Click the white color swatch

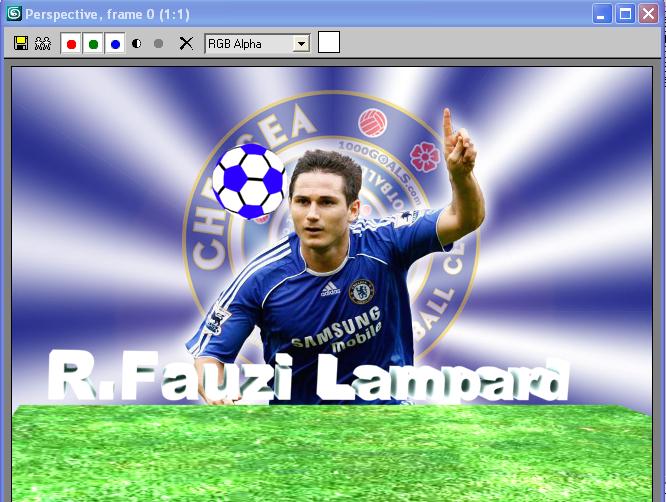pyautogui.click(x=329, y=42)
